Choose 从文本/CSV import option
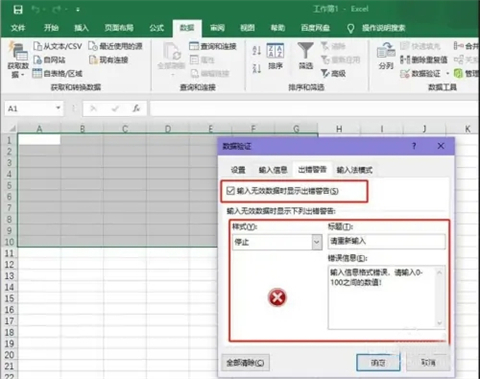The image size is (480, 379). (x=57, y=46)
